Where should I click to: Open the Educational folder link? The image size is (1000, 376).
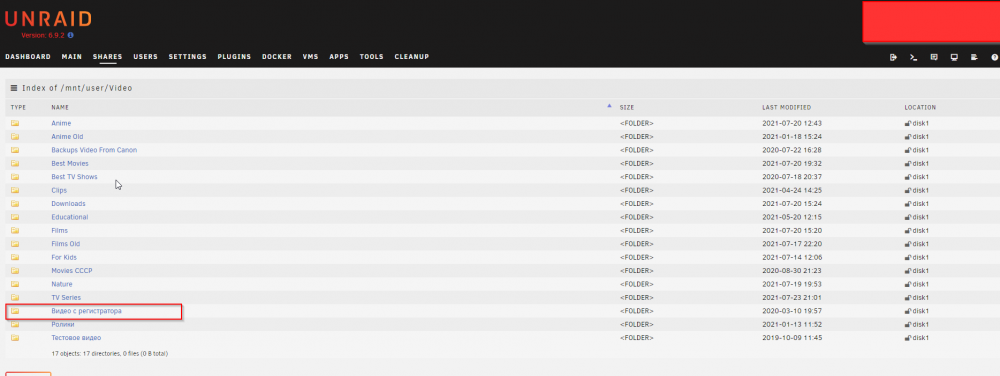pyautogui.click(x=70, y=217)
